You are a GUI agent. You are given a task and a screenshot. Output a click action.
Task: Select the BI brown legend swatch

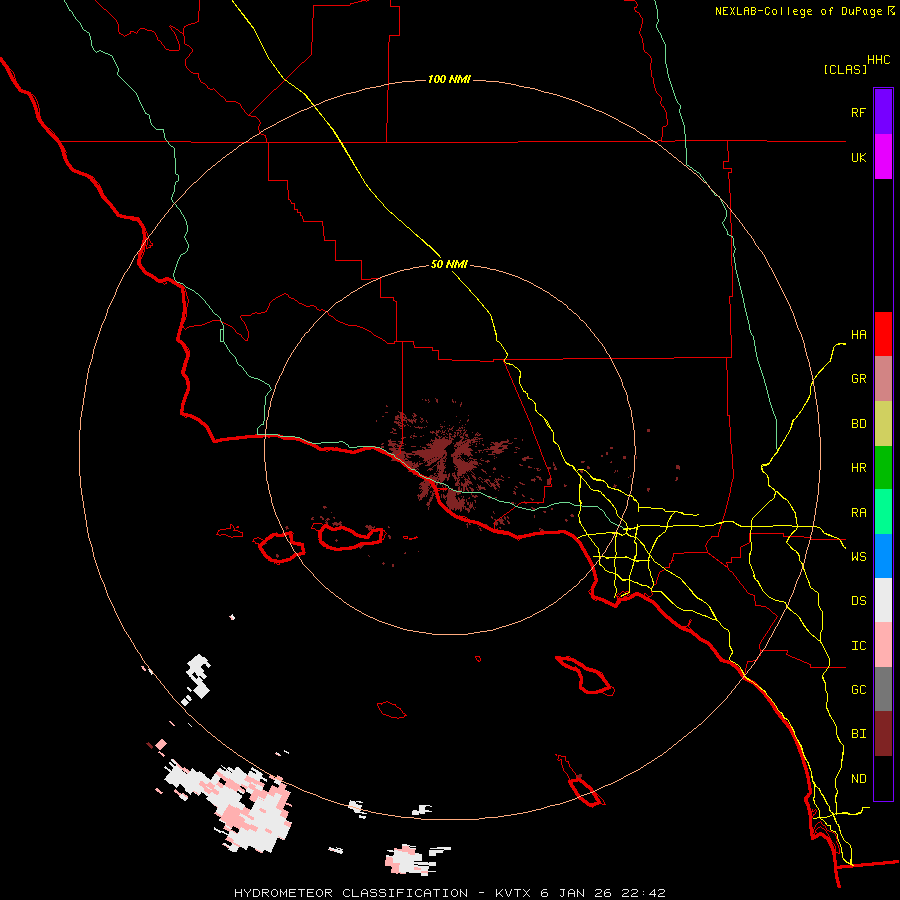coord(883,734)
